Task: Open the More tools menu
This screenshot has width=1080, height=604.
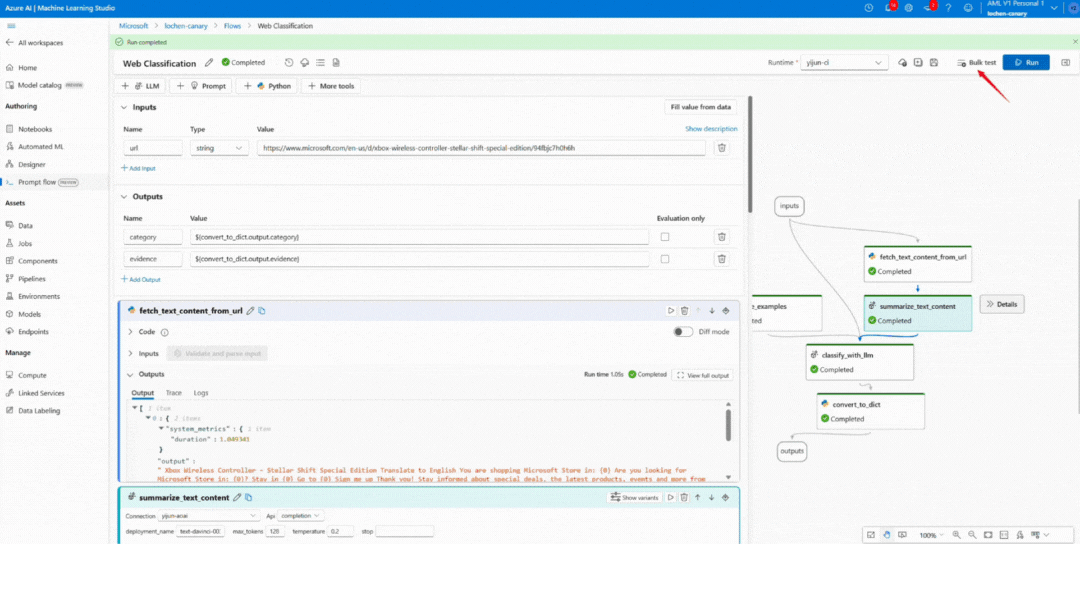Action: pyautogui.click(x=331, y=86)
